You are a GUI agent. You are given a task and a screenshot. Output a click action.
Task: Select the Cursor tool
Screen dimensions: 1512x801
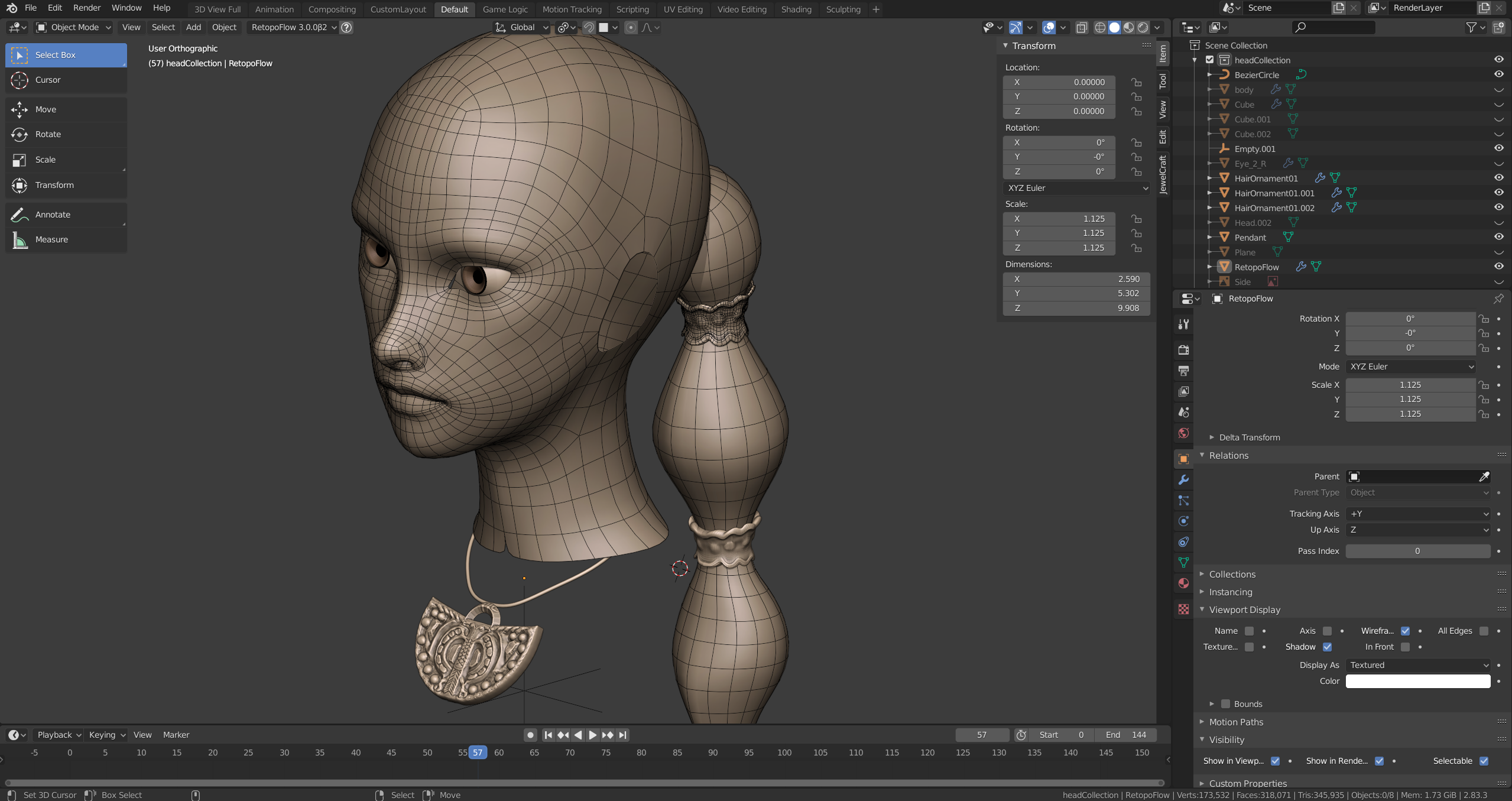click(x=66, y=80)
